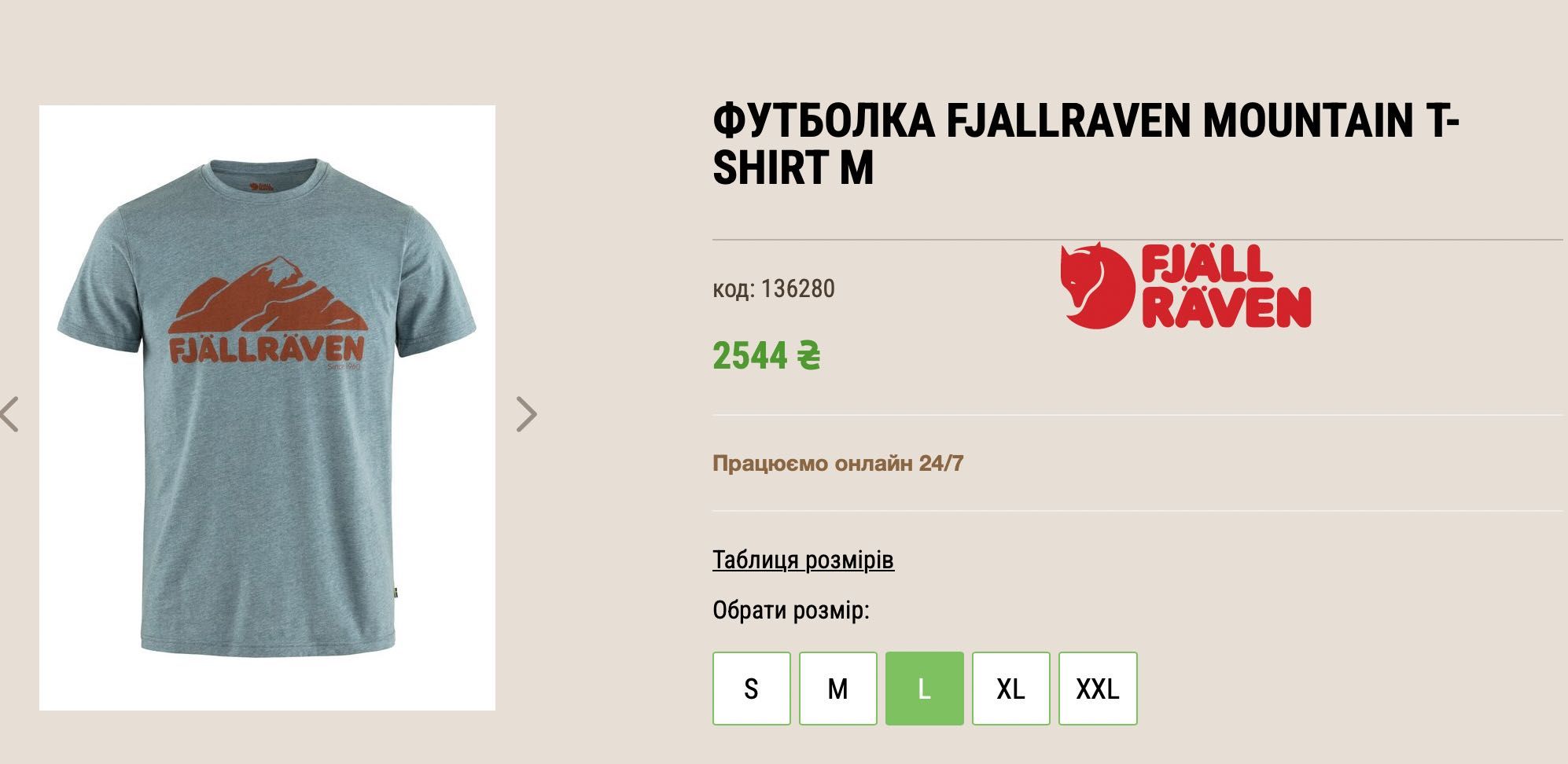Click the hryvnia currency symbol
The width and height of the screenshot is (1568, 764).
click(808, 355)
